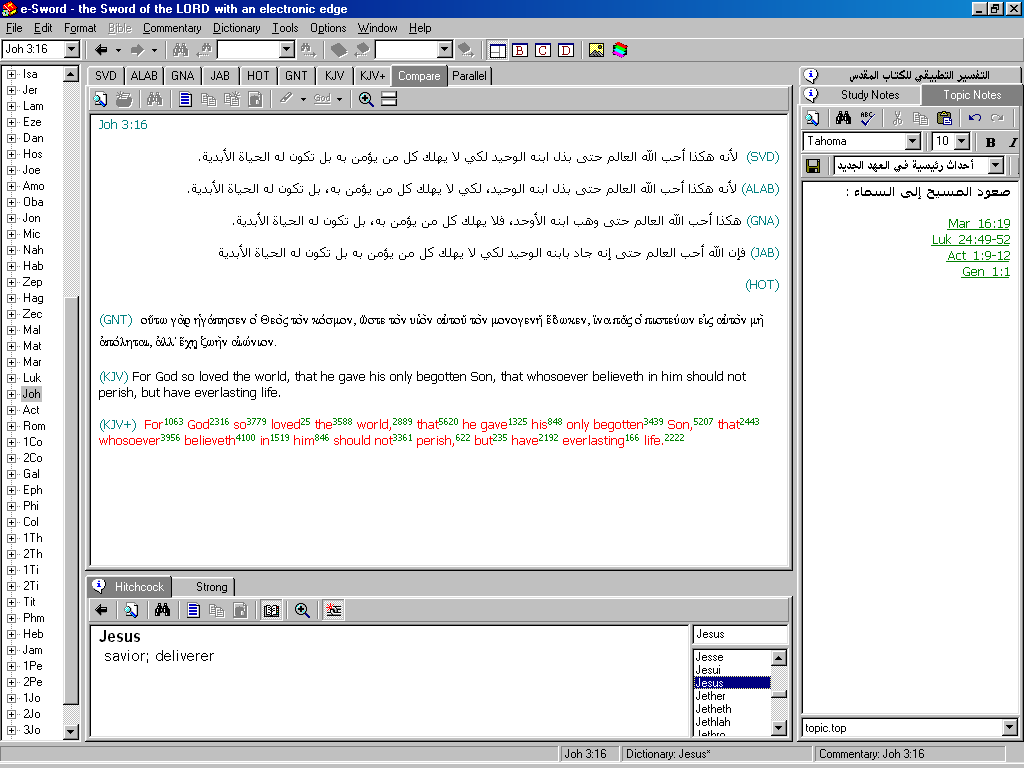
Task: Toggle the open book icon in dictionary toolbar
Action: pos(271,611)
